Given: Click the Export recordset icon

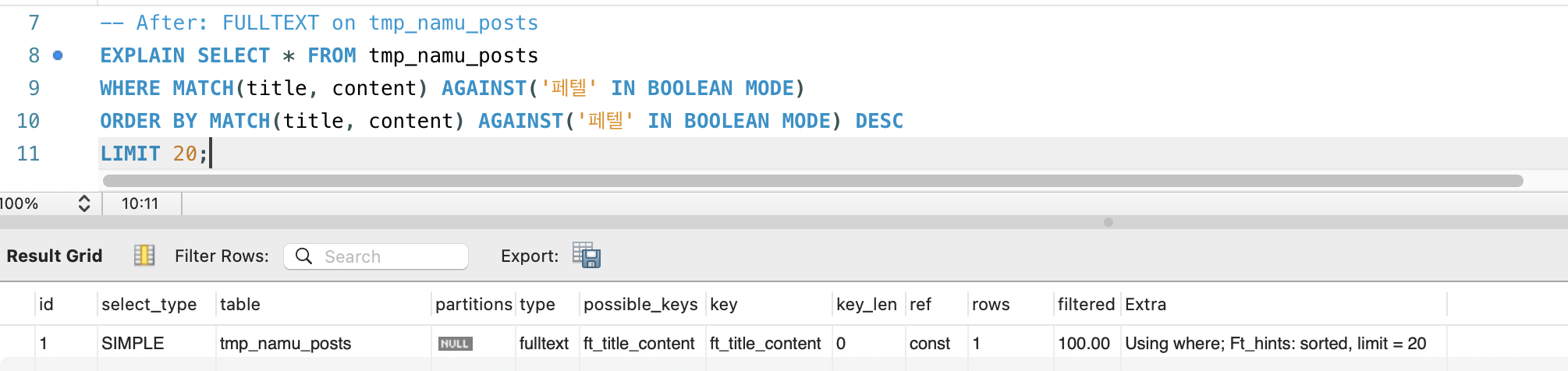Looking at the screenshot, I should click(x=587, y=256).
